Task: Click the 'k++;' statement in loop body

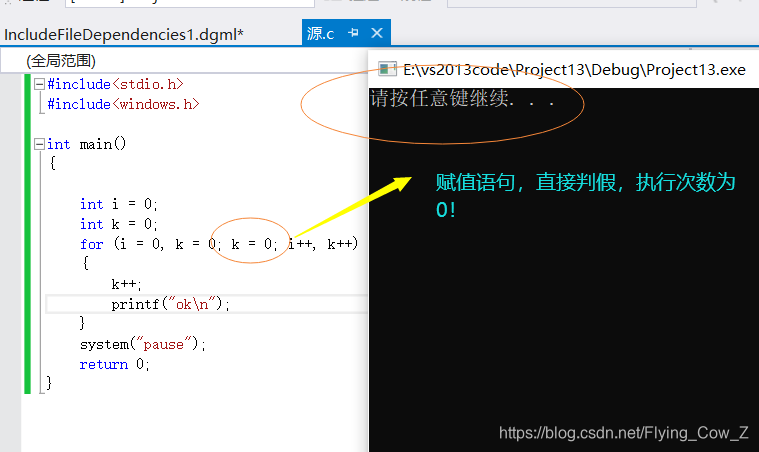Action: click(126, 284)
